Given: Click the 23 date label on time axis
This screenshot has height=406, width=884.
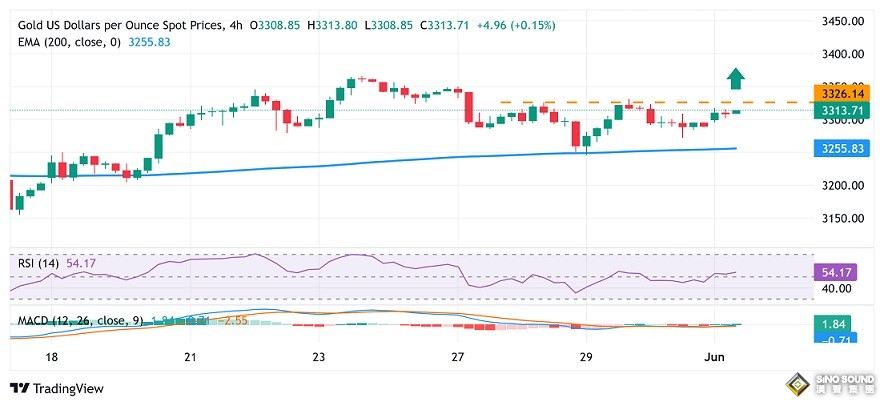Looking at the screenshot, I should point(319,356).
